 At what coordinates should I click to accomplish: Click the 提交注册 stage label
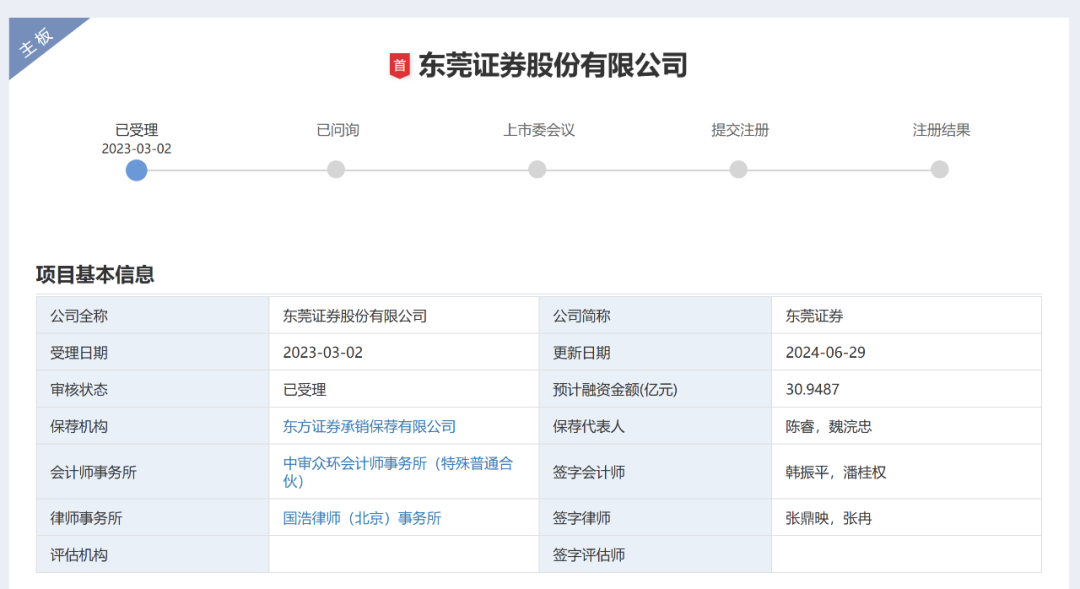740,130
